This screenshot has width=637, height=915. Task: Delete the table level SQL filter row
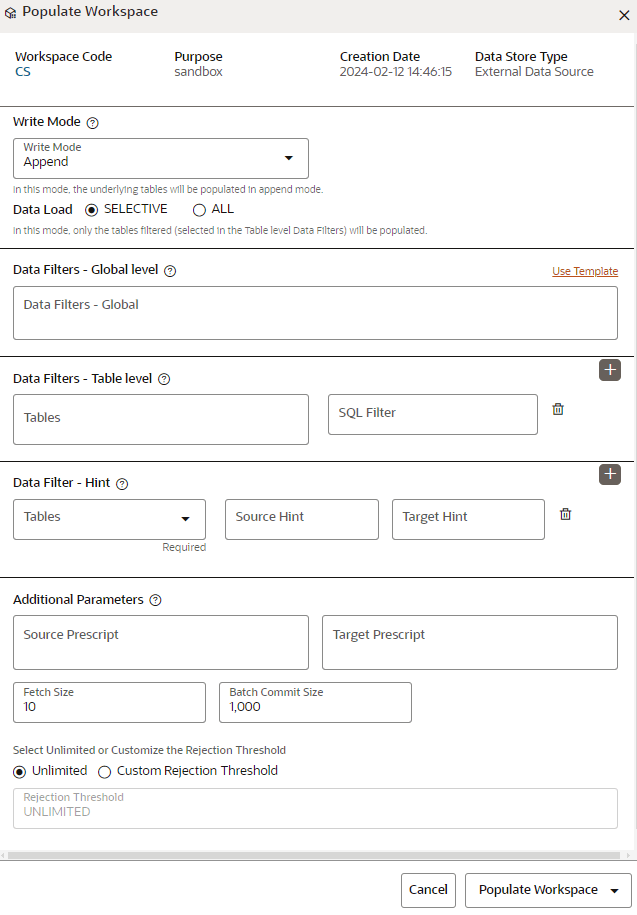pyautogui.click(x=558, y=409)
